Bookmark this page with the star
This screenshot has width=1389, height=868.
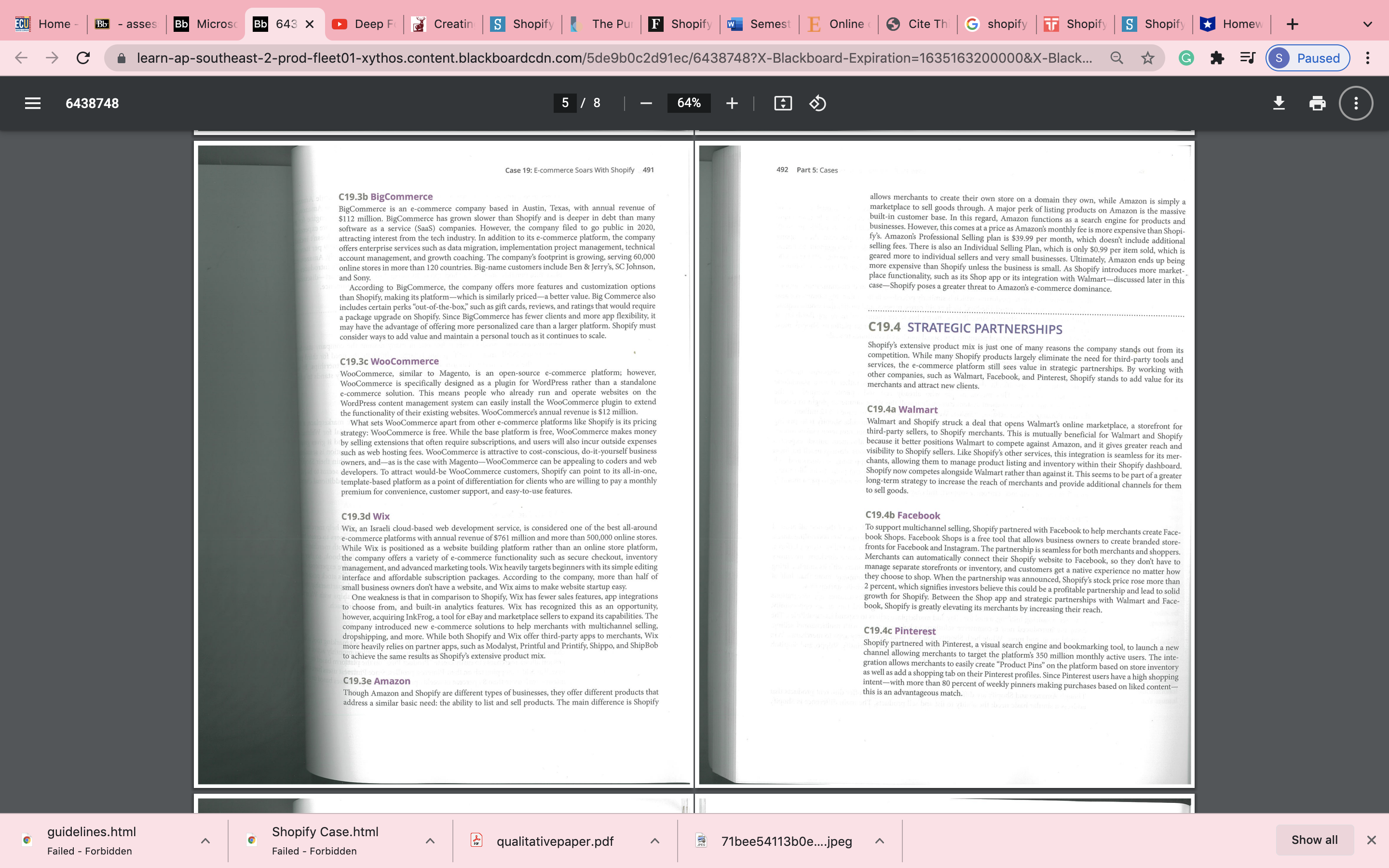point(1147,58)
